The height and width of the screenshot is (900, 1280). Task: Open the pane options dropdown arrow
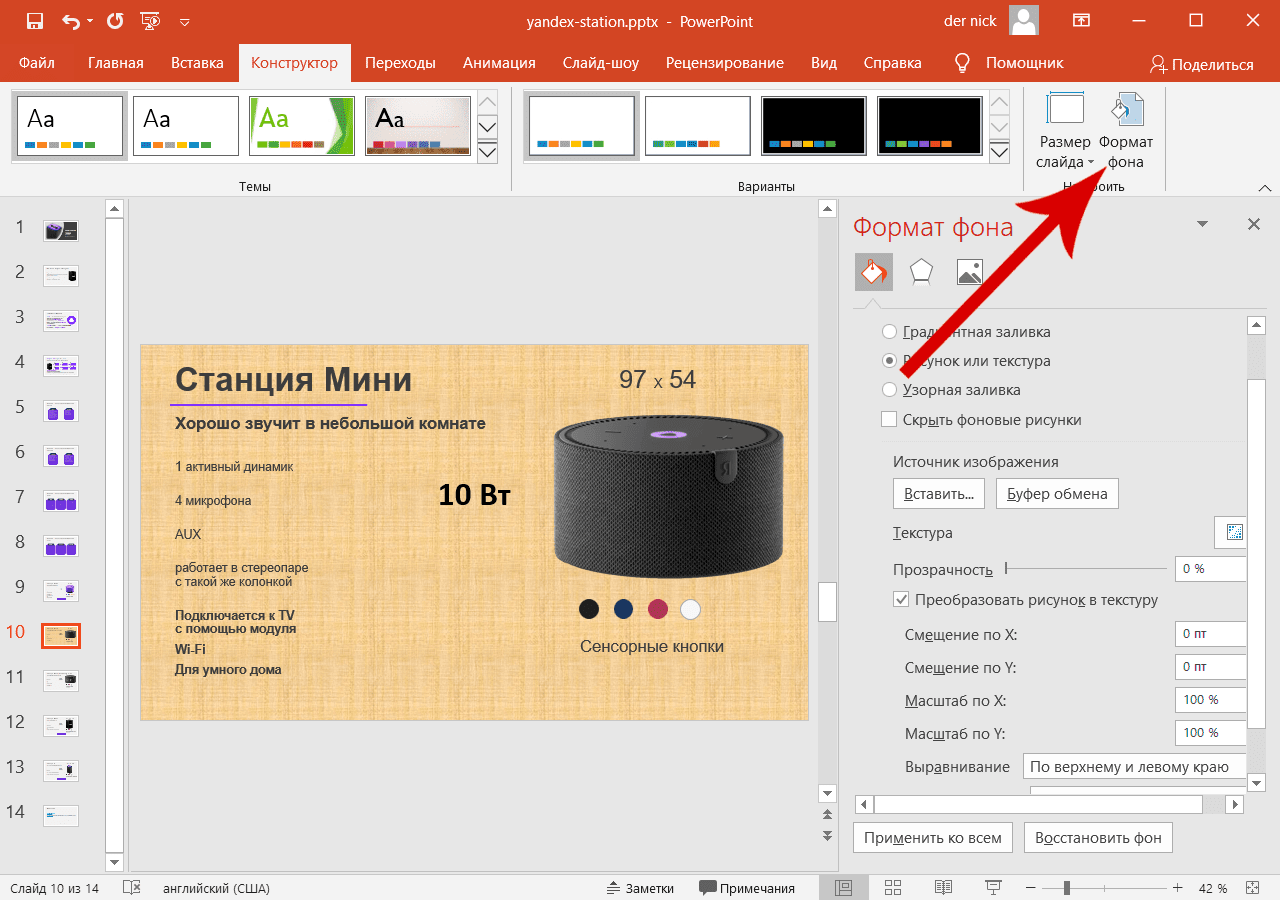[x=1202, y=224]
